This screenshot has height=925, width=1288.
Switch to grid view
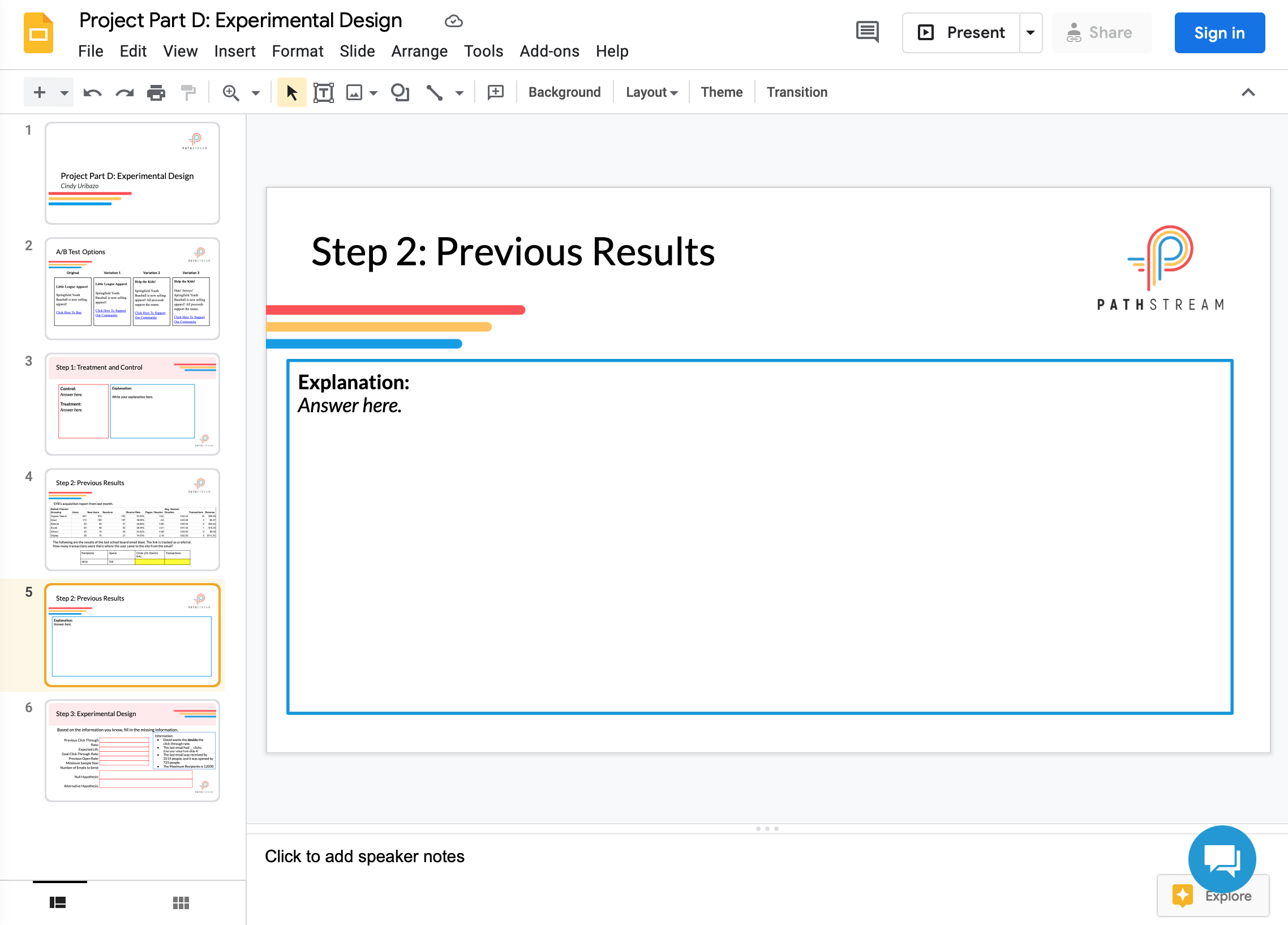point(181,902)
